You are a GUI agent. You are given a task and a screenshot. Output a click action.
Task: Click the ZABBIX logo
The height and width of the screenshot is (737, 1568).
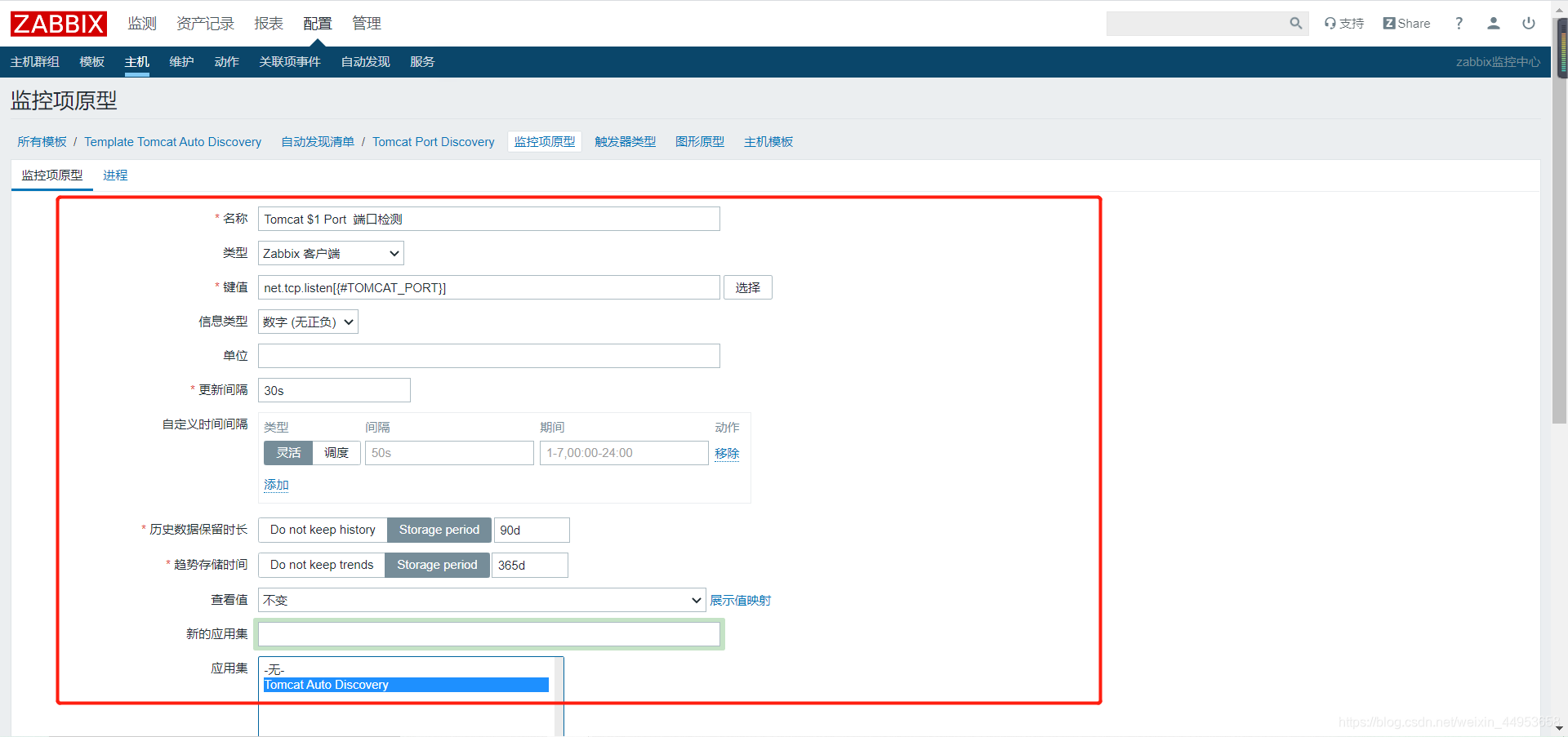coord(59,24)
